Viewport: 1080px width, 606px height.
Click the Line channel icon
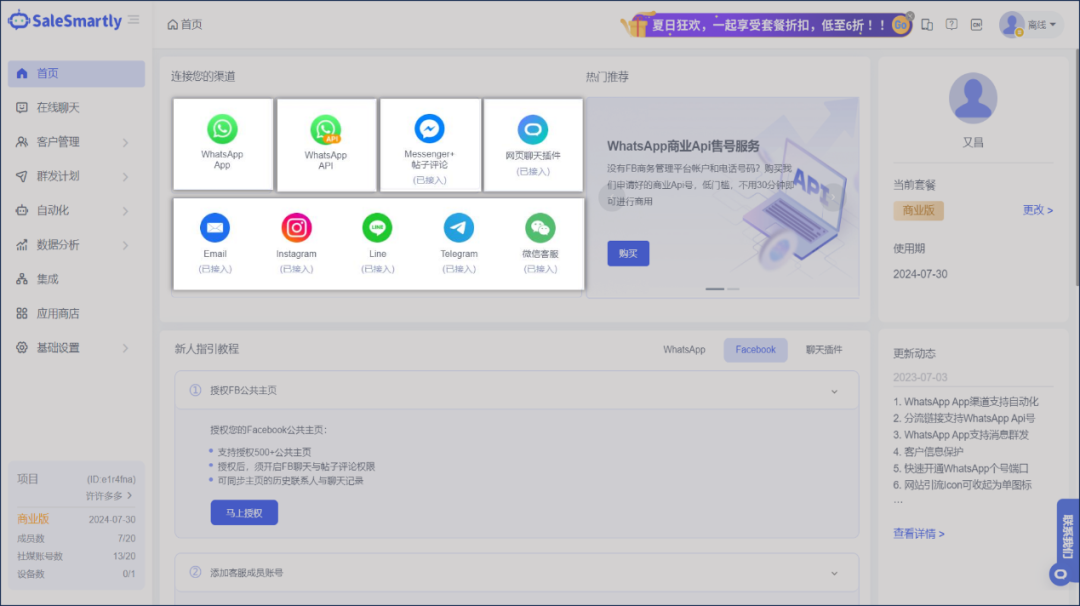pyautogui.click(x=377, y=228)
